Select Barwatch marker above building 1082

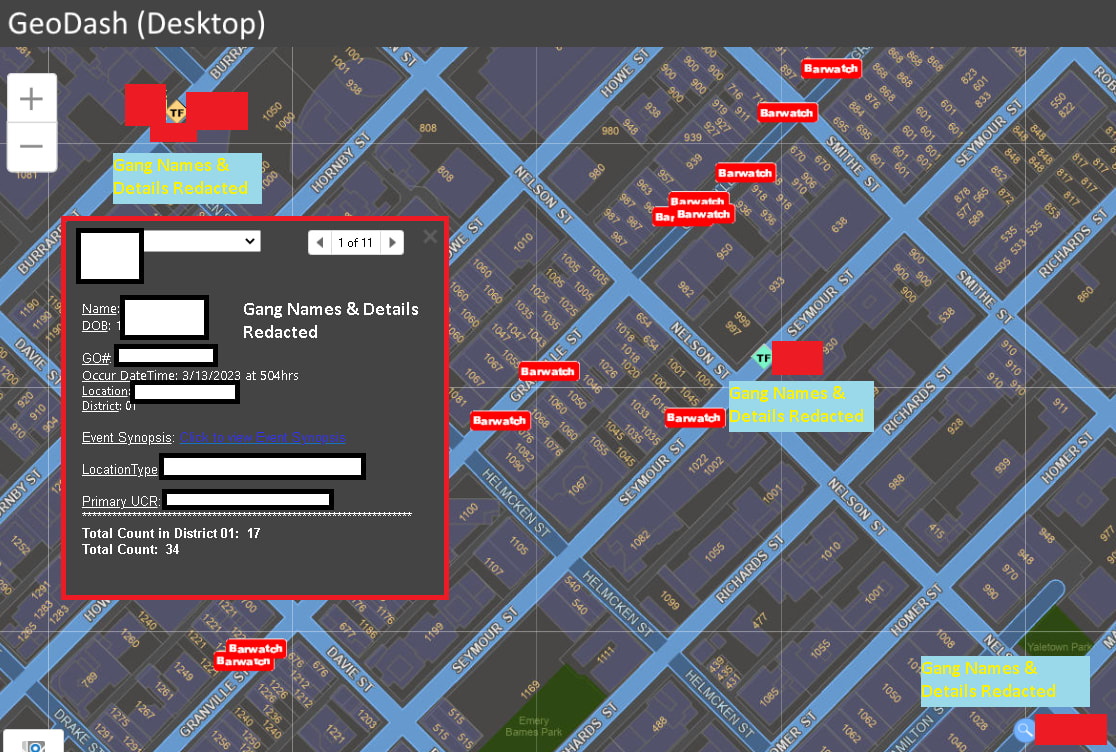[x=500, y=420]
